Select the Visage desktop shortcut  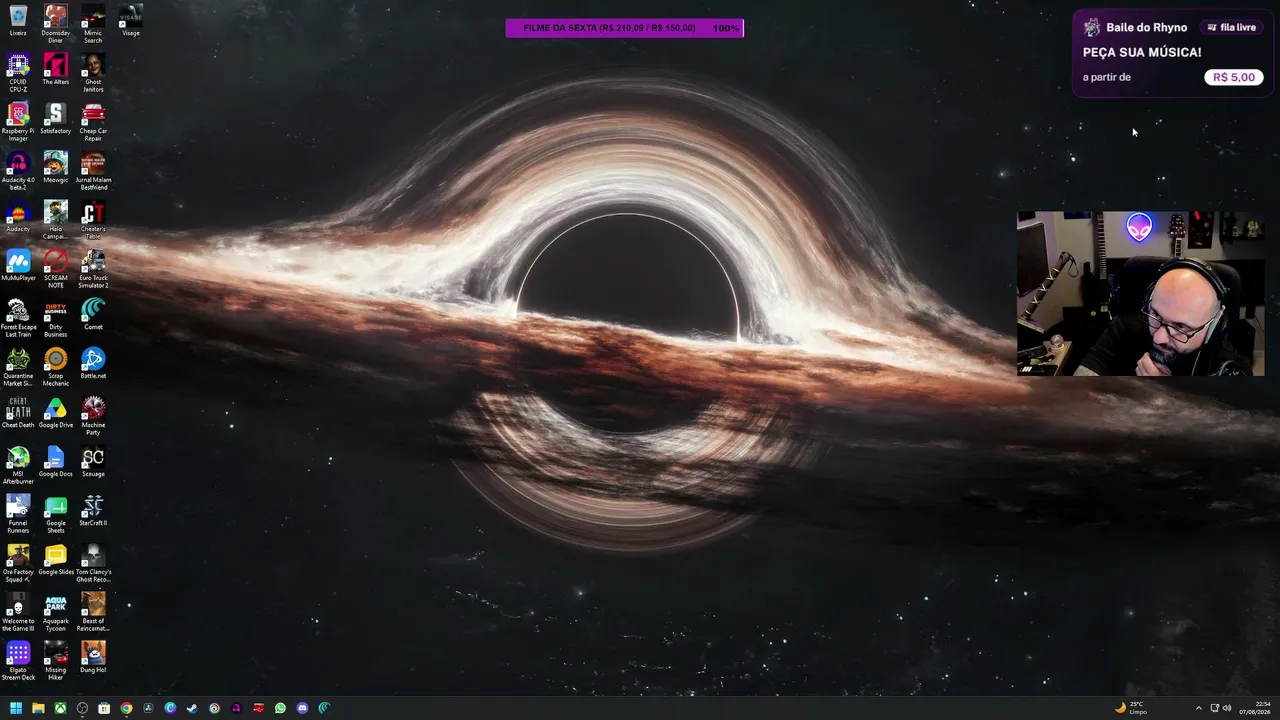point(130,20)
